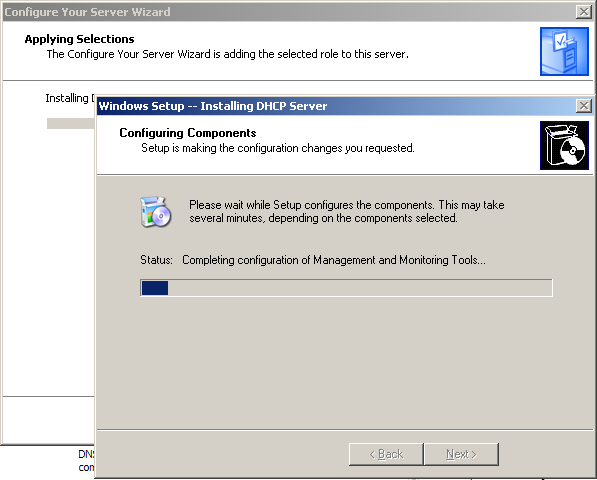Click the 'adding the selected role' description text
597x480 pixels.
(x=228, y=54)
